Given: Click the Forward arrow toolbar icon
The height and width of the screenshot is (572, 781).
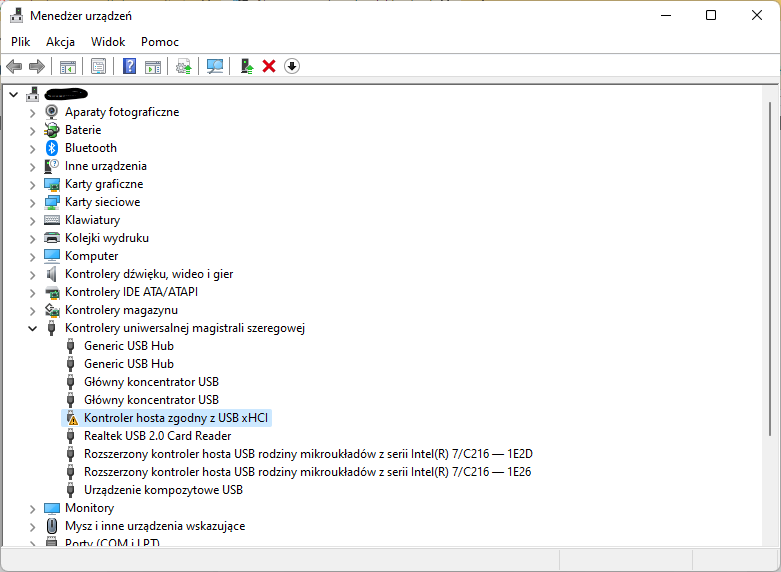Looking at the screenshot, I should 37,66.
